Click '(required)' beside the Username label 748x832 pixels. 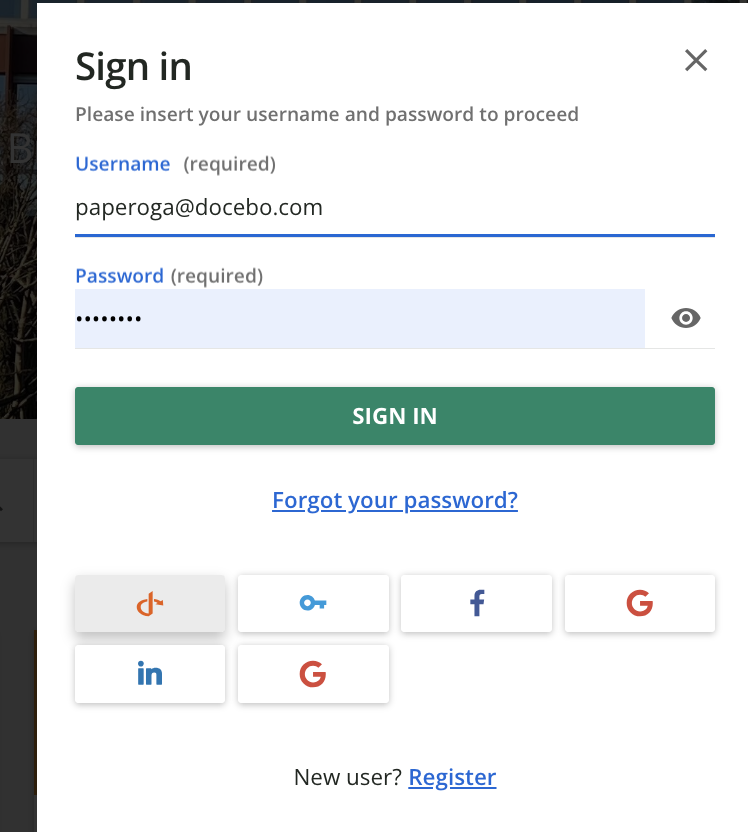click(x=230, y=164)
